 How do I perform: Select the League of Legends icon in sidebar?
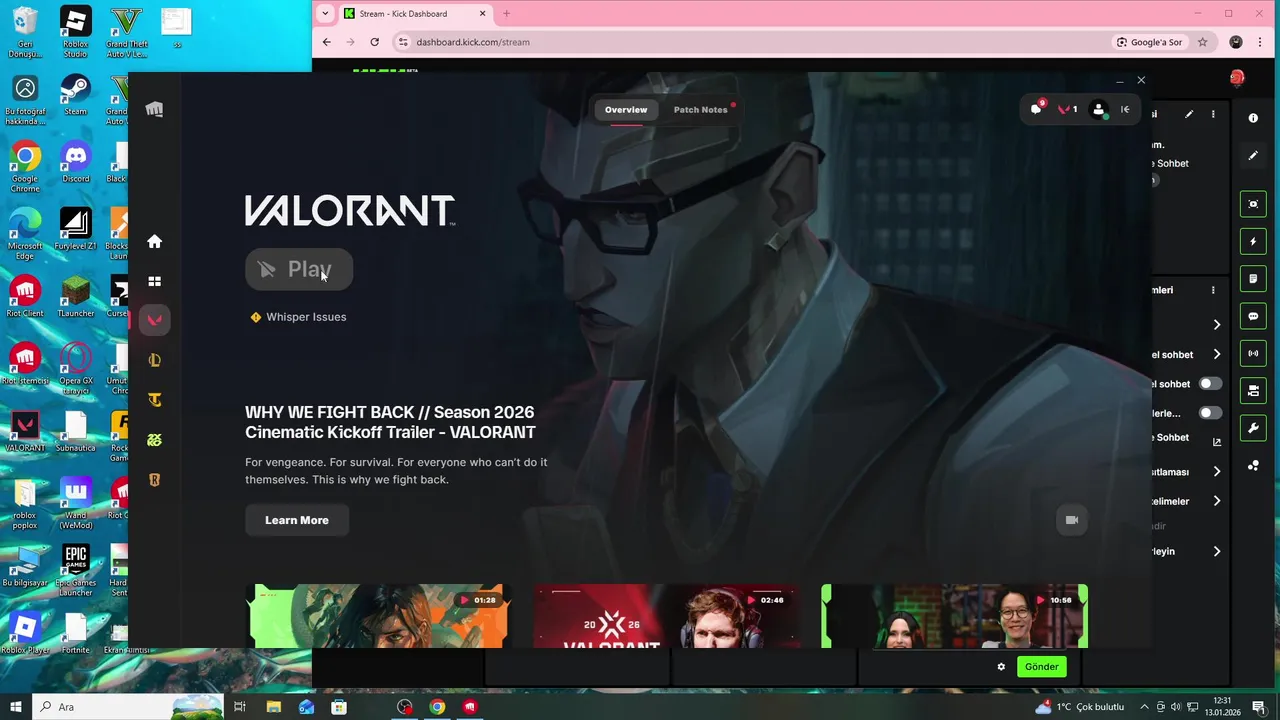(x=154, y=360)
